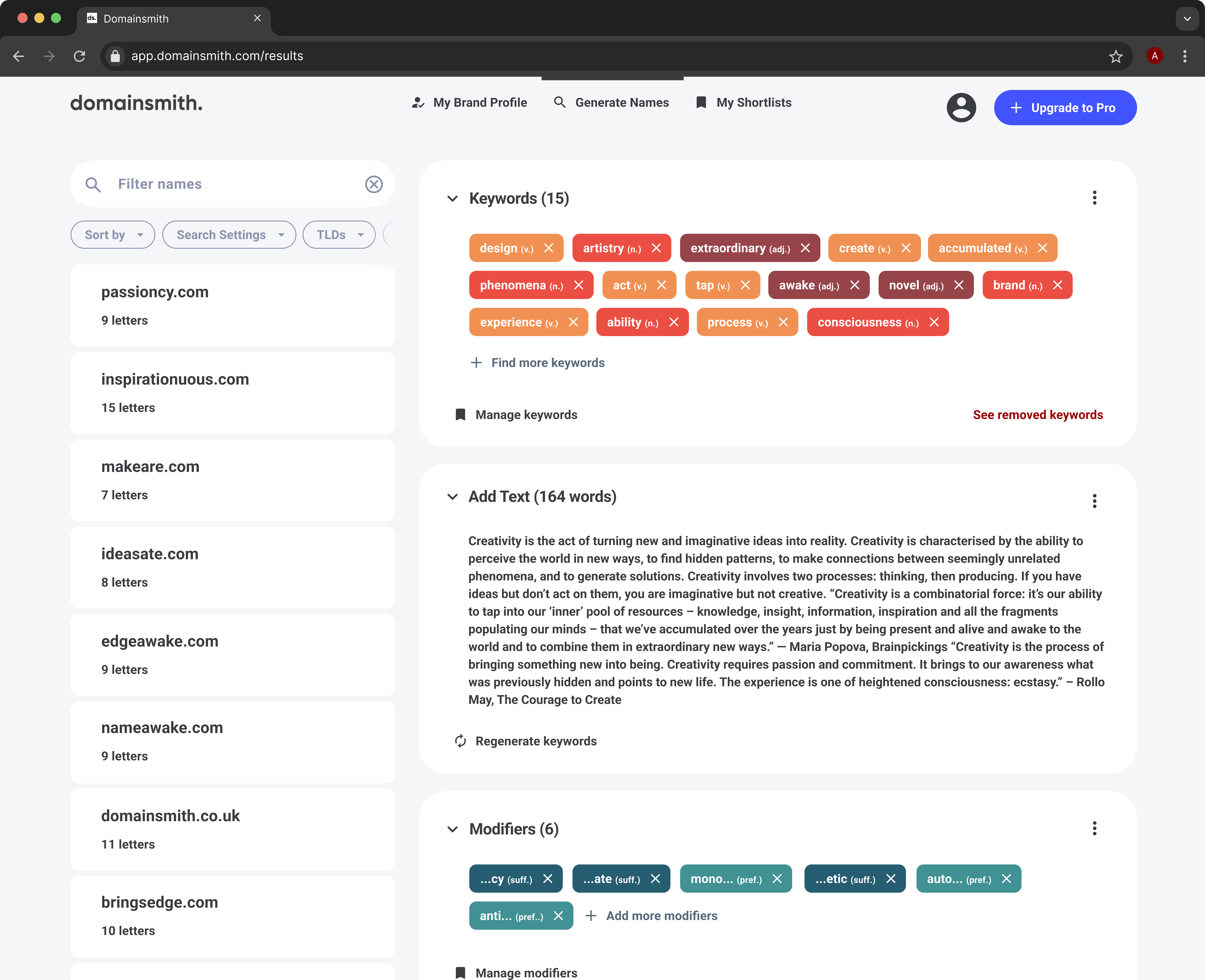Select the inspirationuous.com result

[x=232, y=393]
